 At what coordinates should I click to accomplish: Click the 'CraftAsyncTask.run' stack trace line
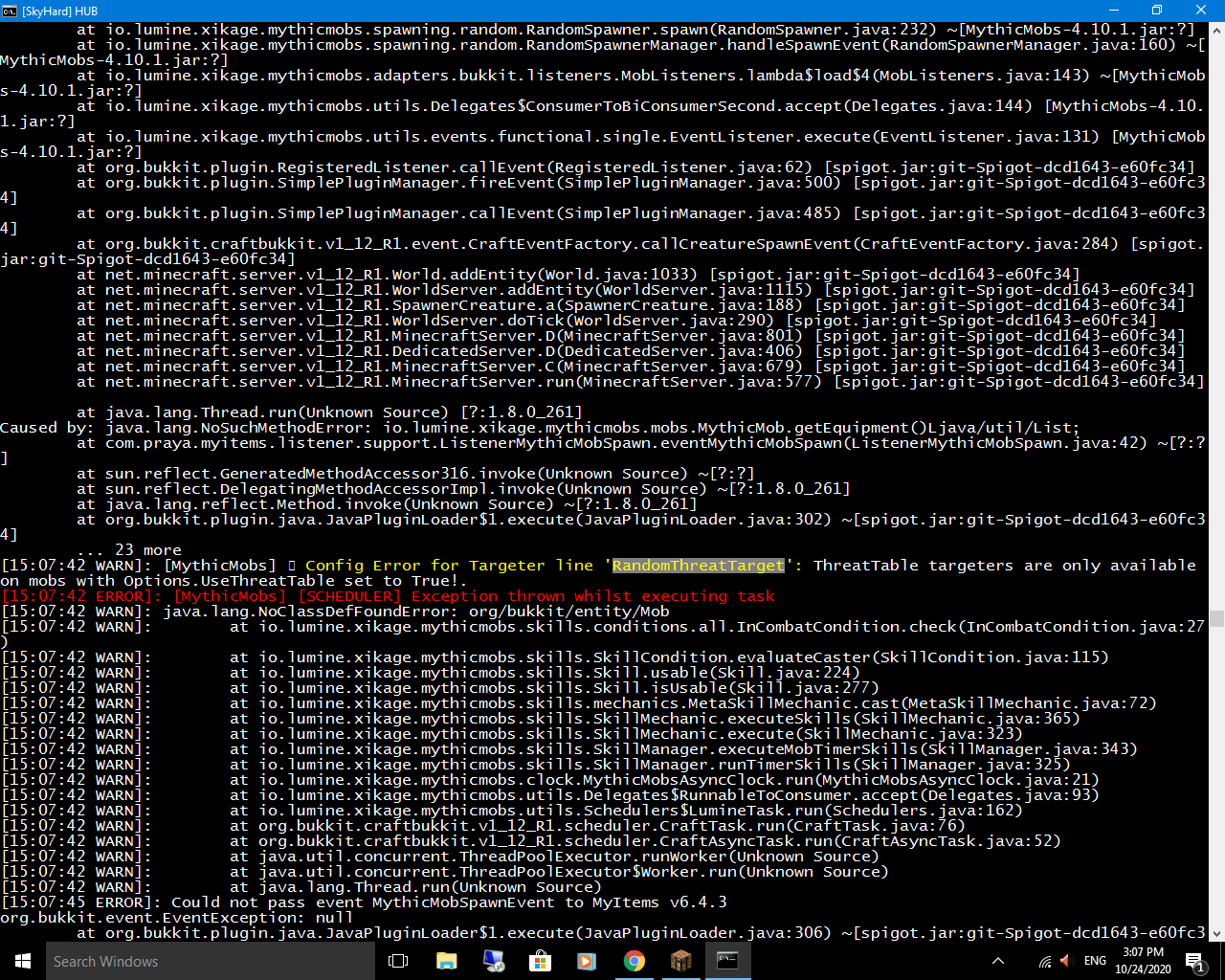click(x=530, y=841)
